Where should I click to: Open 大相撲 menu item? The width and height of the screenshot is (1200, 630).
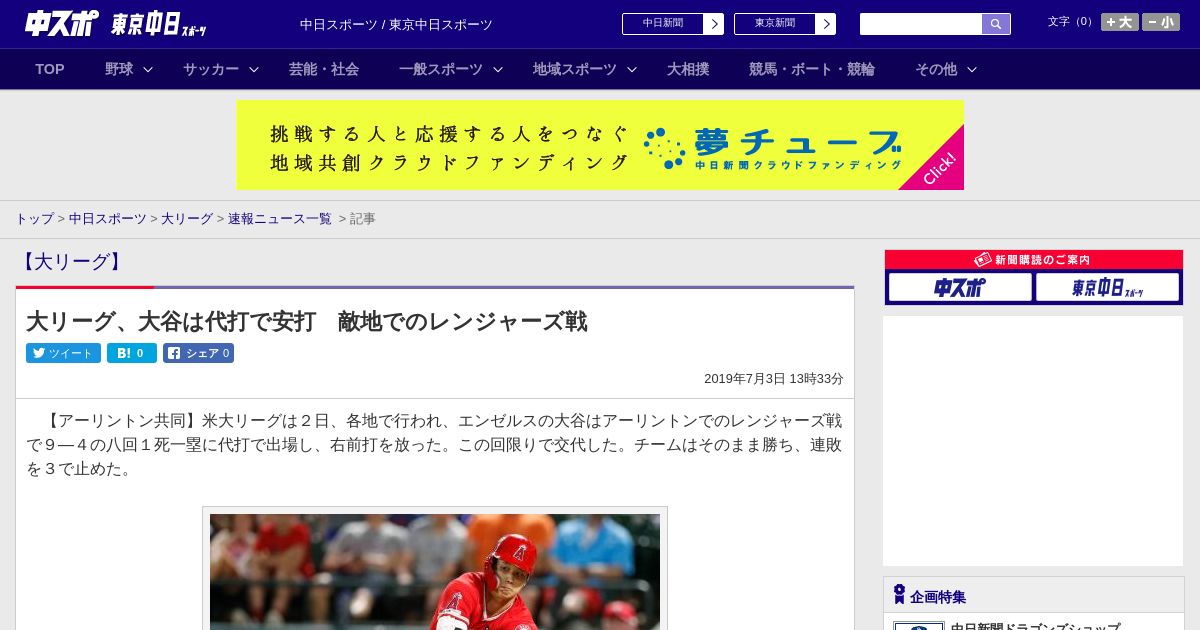tap(688, 69)
